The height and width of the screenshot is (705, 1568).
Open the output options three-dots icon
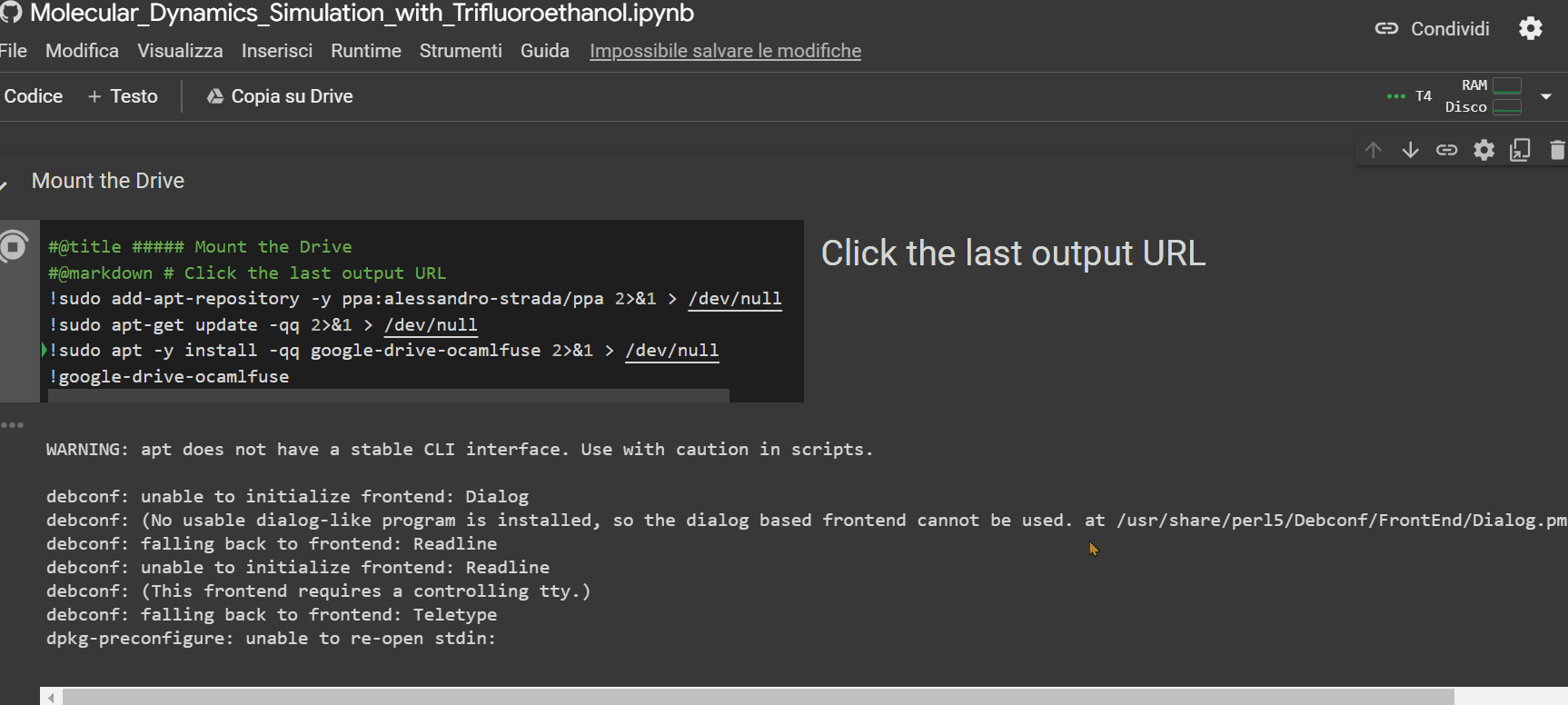(x=12, y=425)
